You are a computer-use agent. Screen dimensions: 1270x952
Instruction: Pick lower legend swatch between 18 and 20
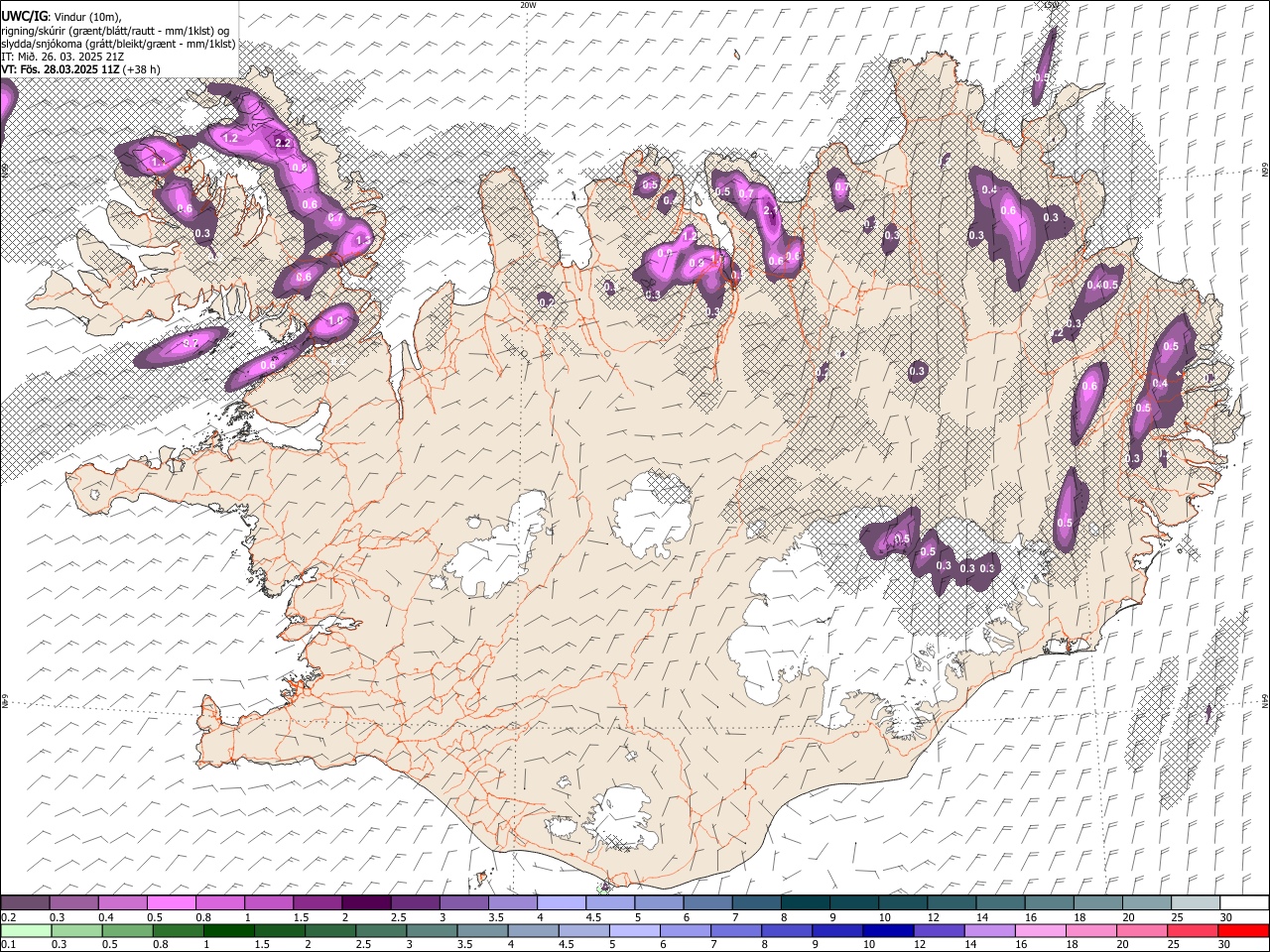[x=1090, y=930]
